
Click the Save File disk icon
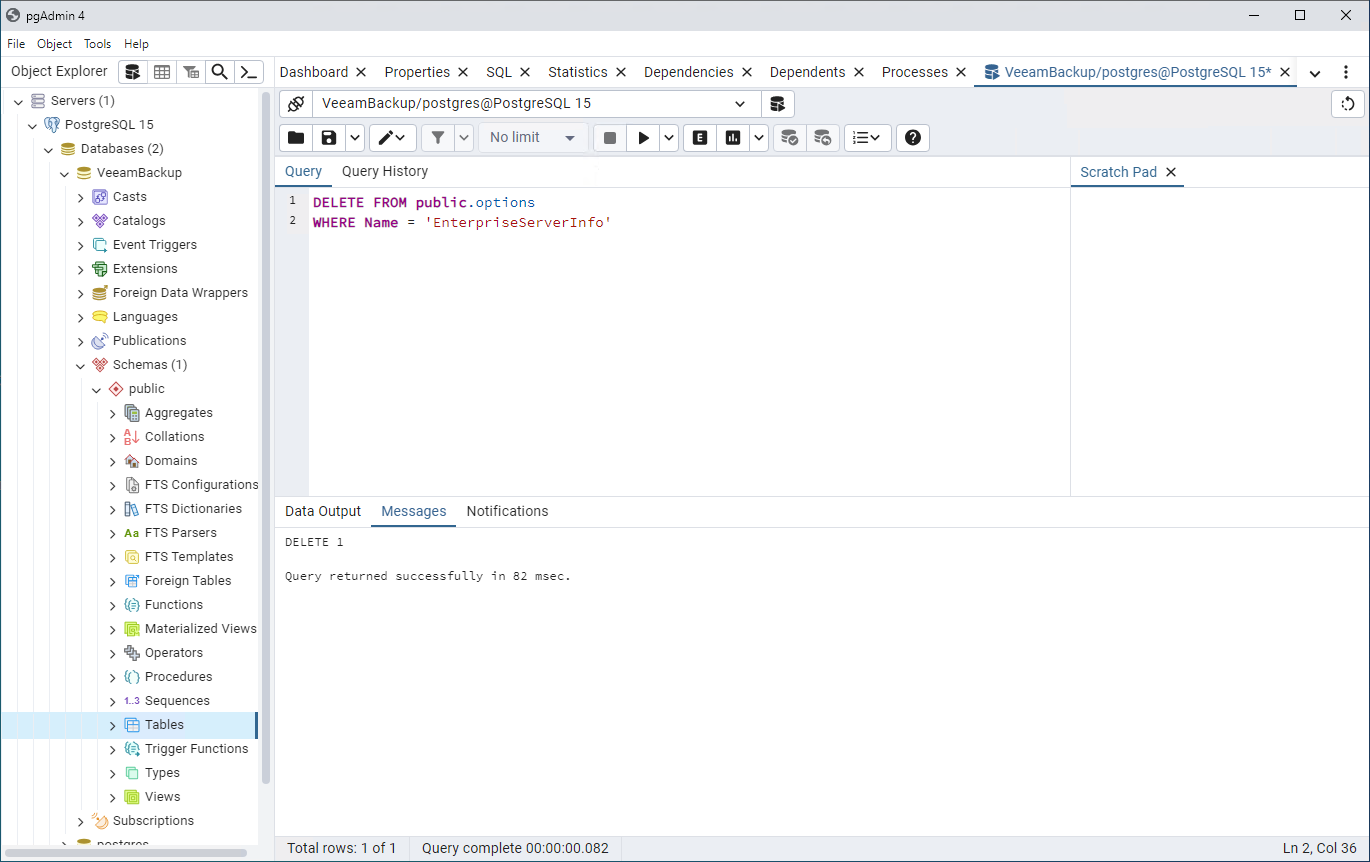[x=329, y=138]
